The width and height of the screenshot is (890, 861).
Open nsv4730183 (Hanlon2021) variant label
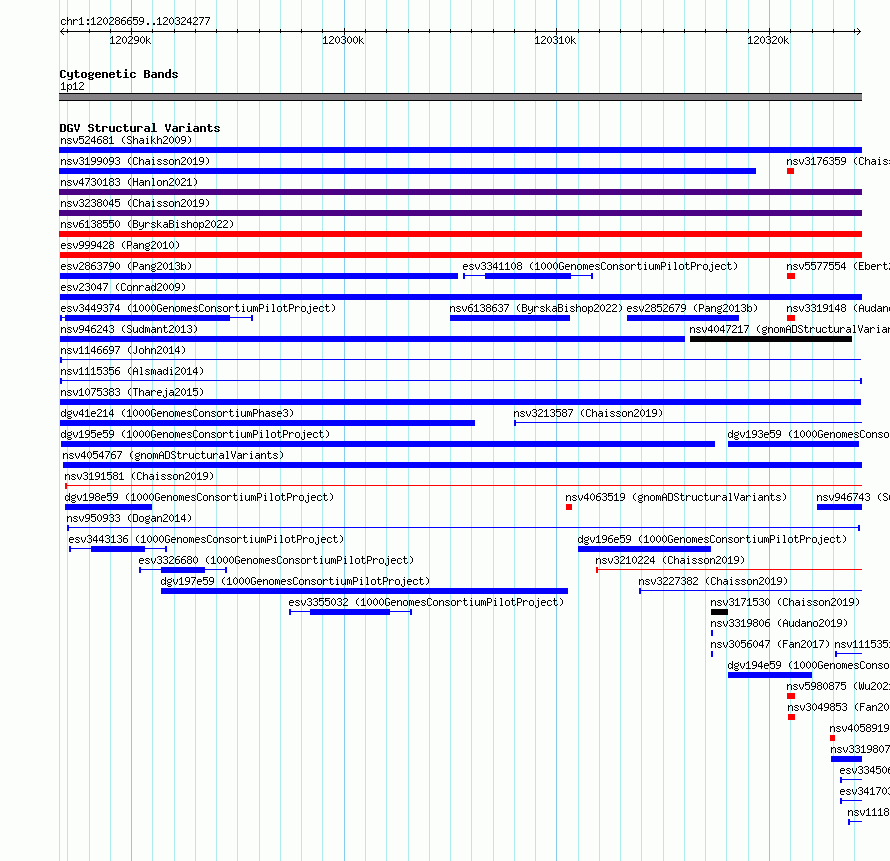[129, 182]
